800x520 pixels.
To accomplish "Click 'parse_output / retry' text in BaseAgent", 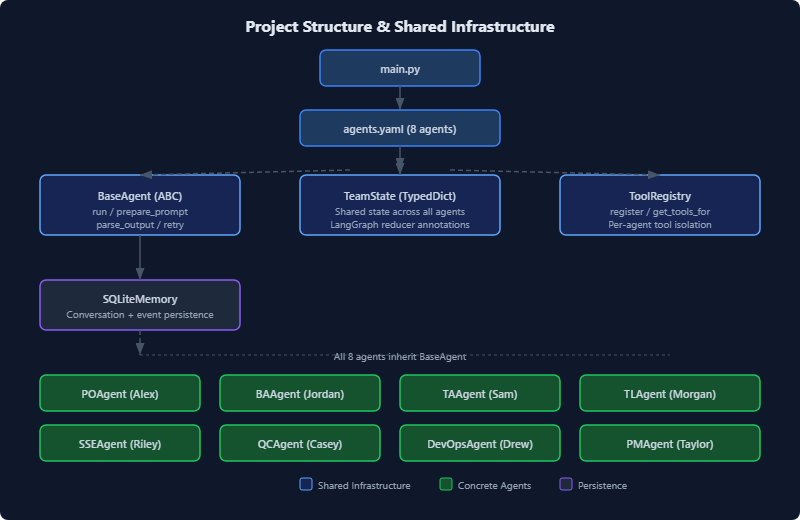I will [x=140, y=225].
